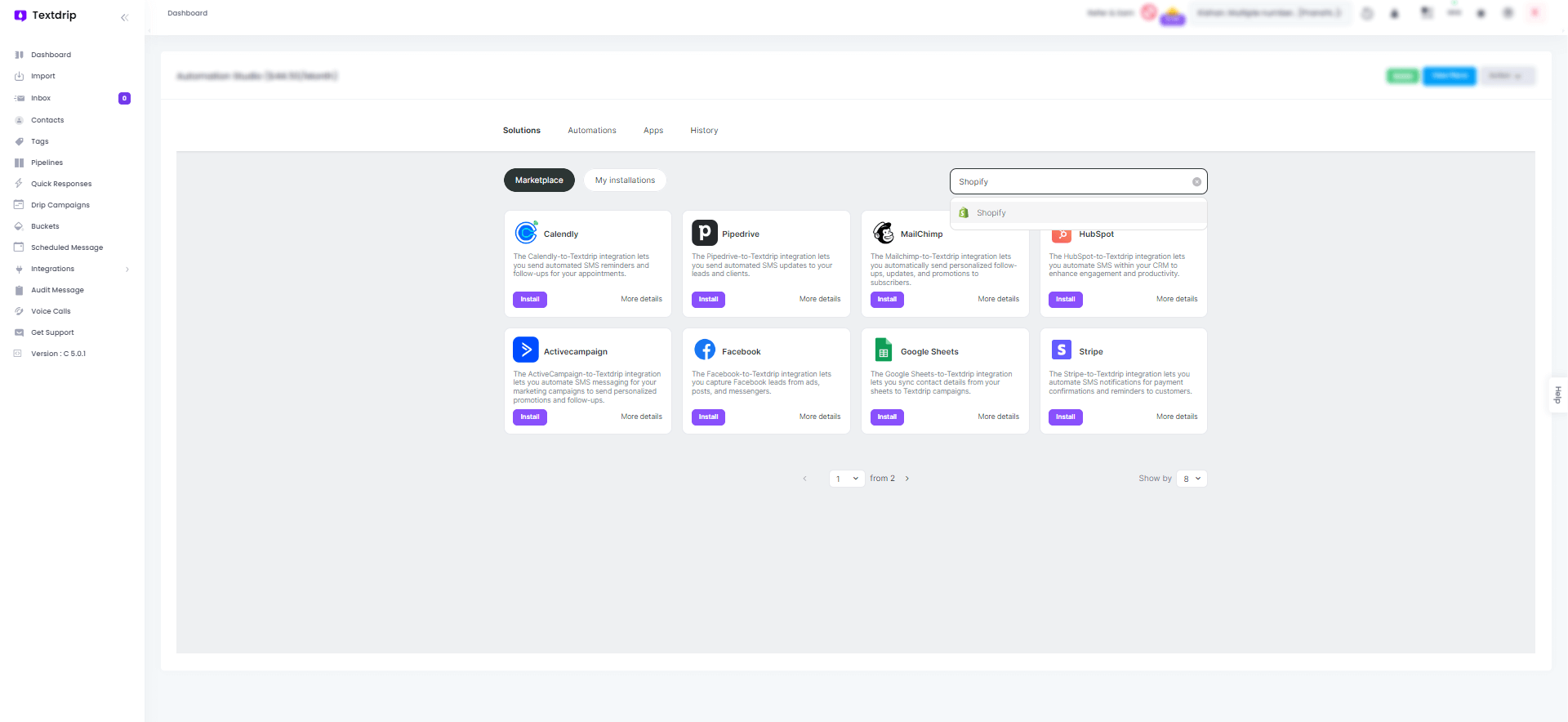Viewport: 1568px width, 722px height.
Task: Go to previous results page
Action: (x=804, y=479)
